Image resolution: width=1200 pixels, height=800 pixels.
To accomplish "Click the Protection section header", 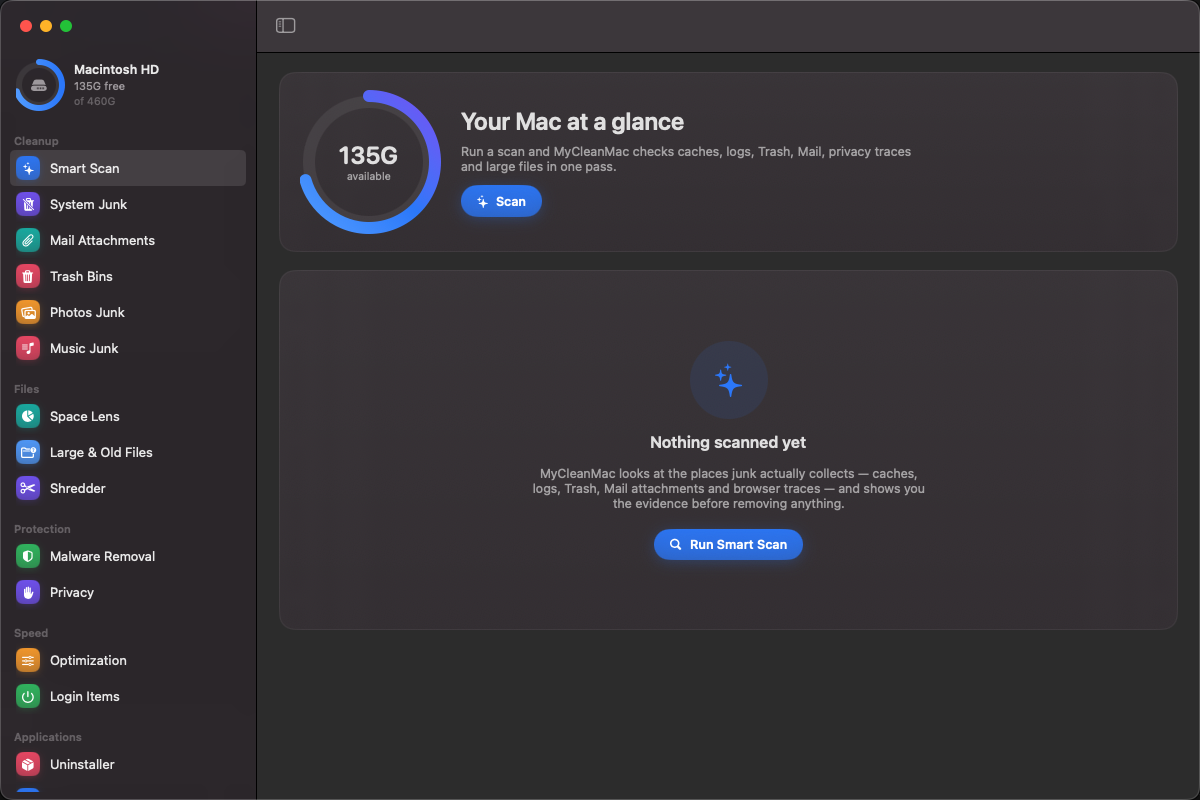I will tap(42, 529).
